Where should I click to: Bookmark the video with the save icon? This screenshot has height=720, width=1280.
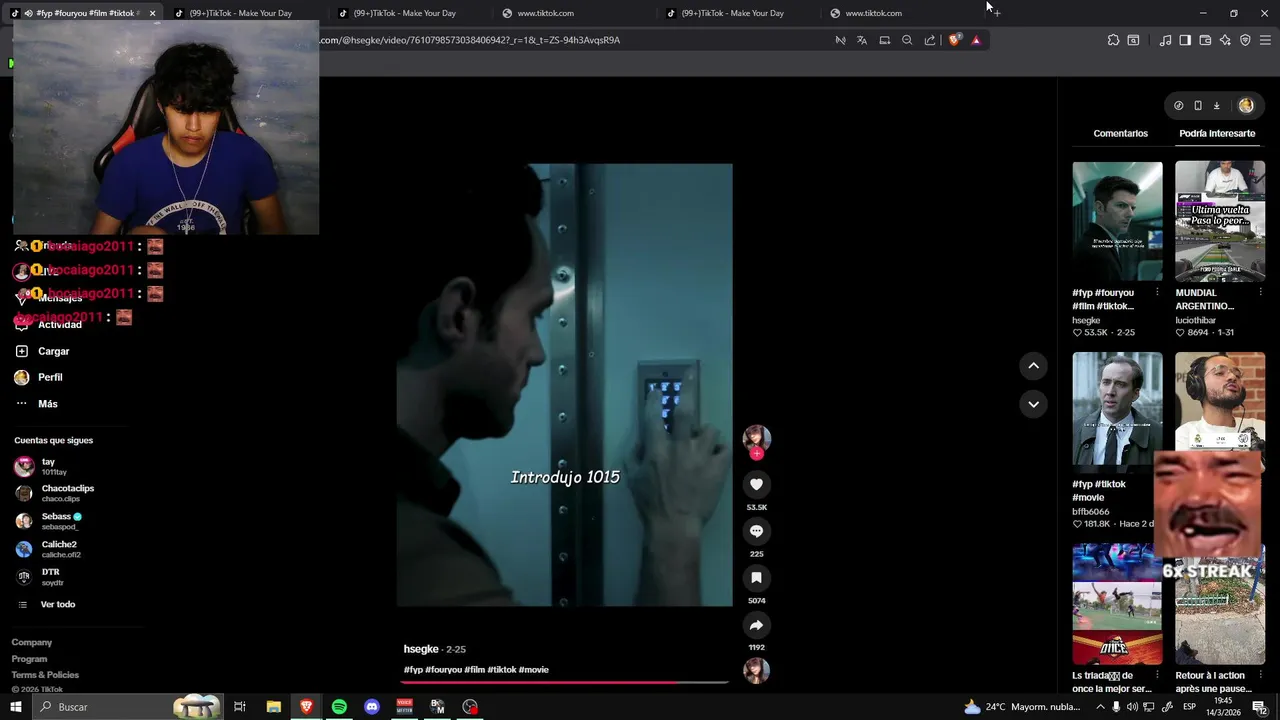(756, 578)
